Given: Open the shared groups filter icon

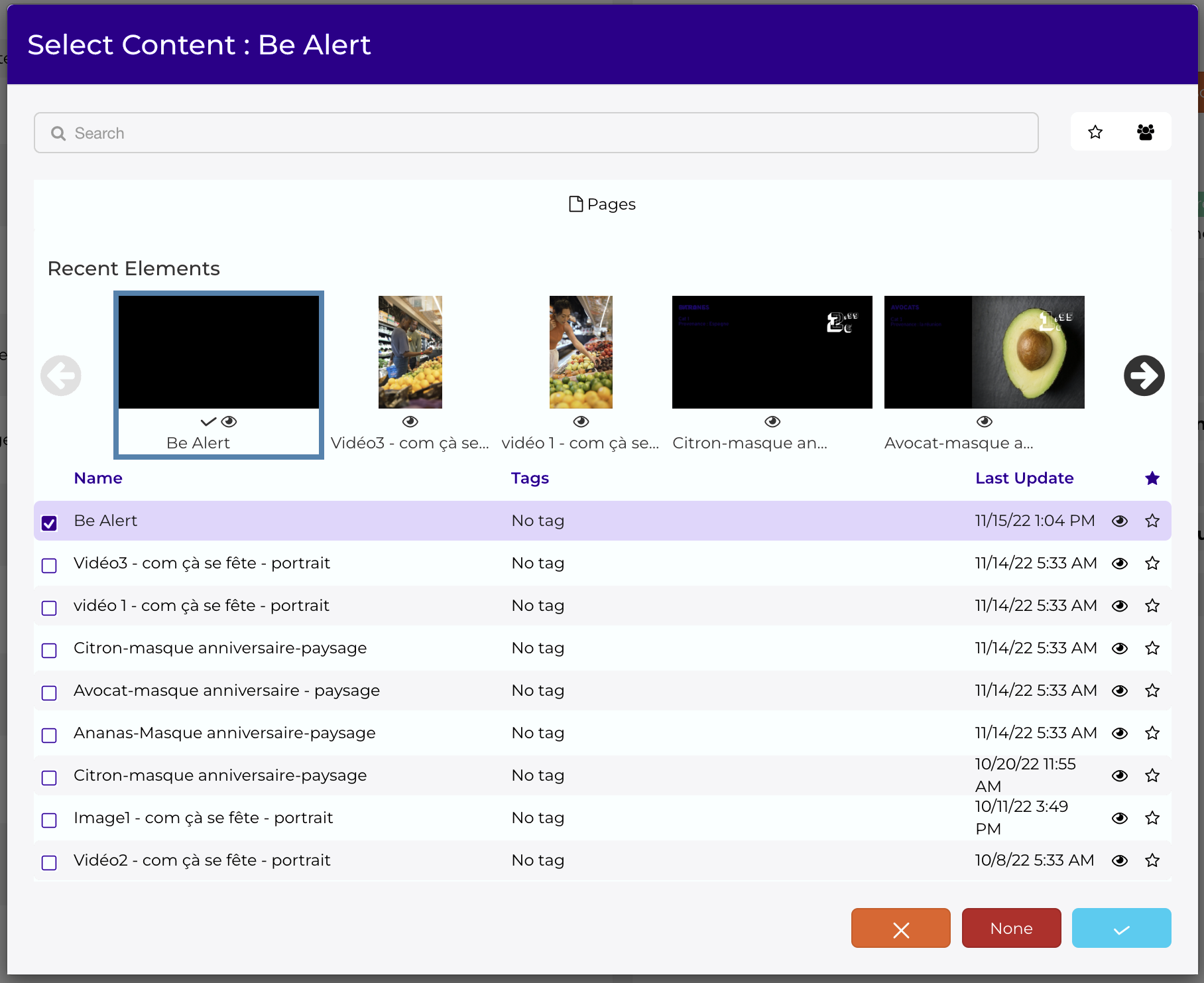Looking at the screenshot, I should point(1146,132).
